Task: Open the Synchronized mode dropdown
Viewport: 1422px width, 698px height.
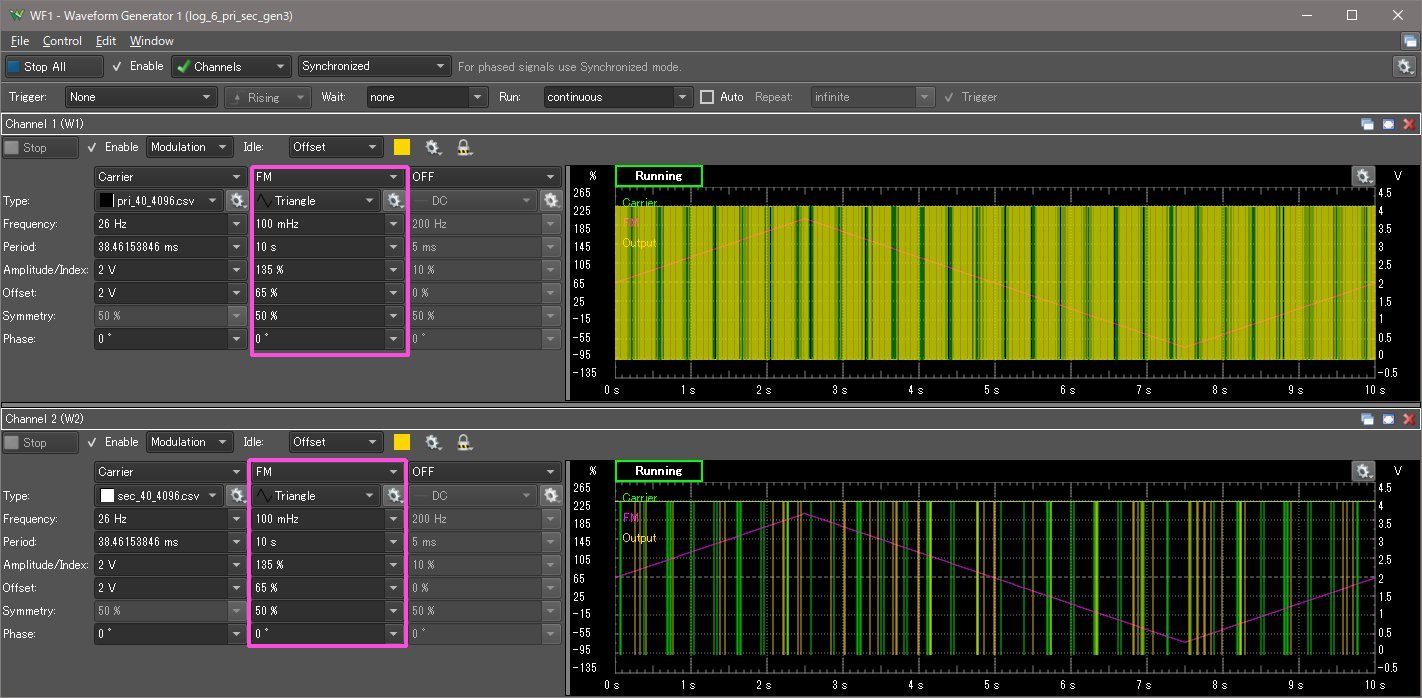Action: (x=374, y=66)
